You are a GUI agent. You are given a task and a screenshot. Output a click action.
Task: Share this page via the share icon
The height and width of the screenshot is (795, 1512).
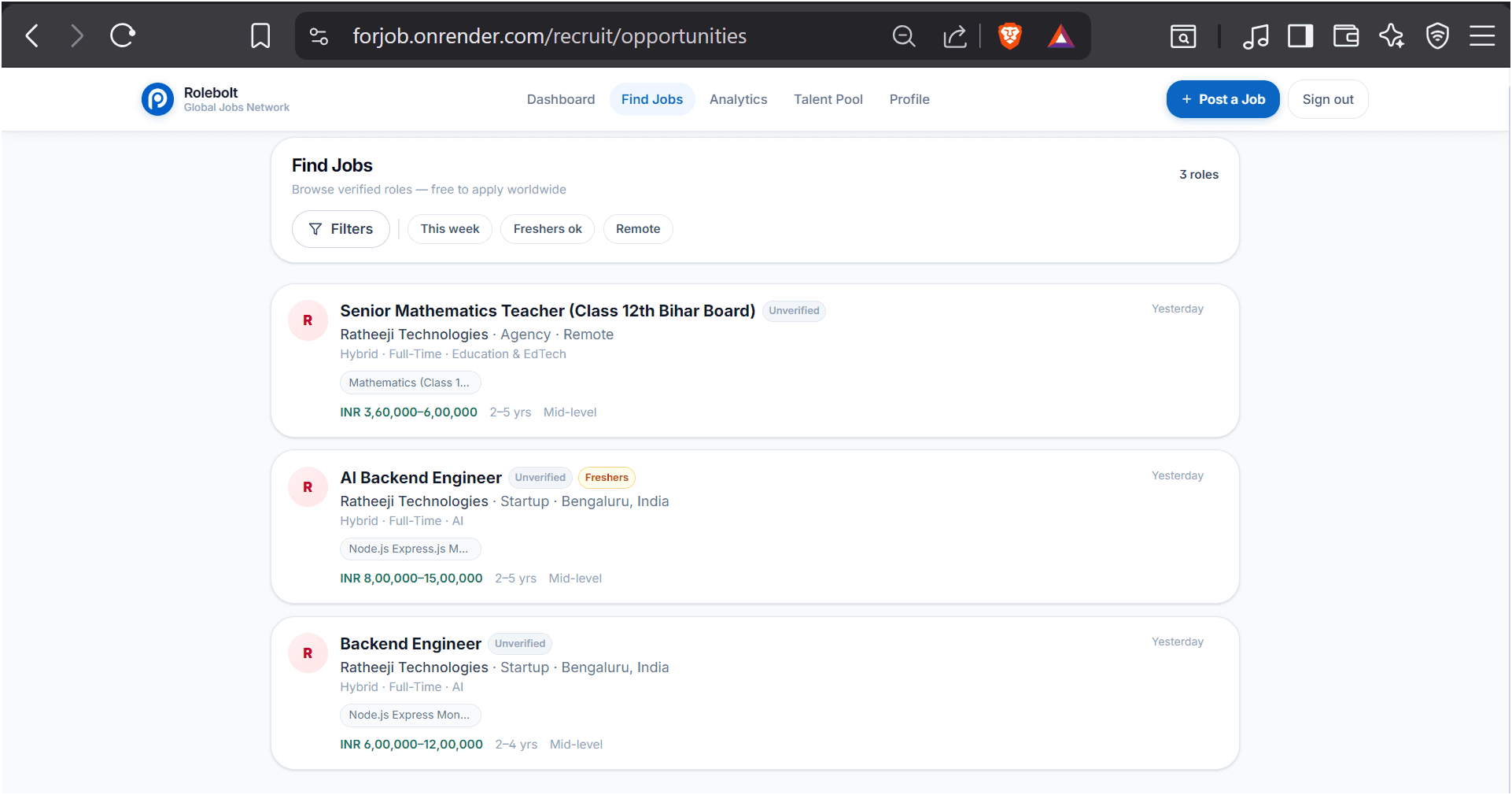click(x=954, y=36)
